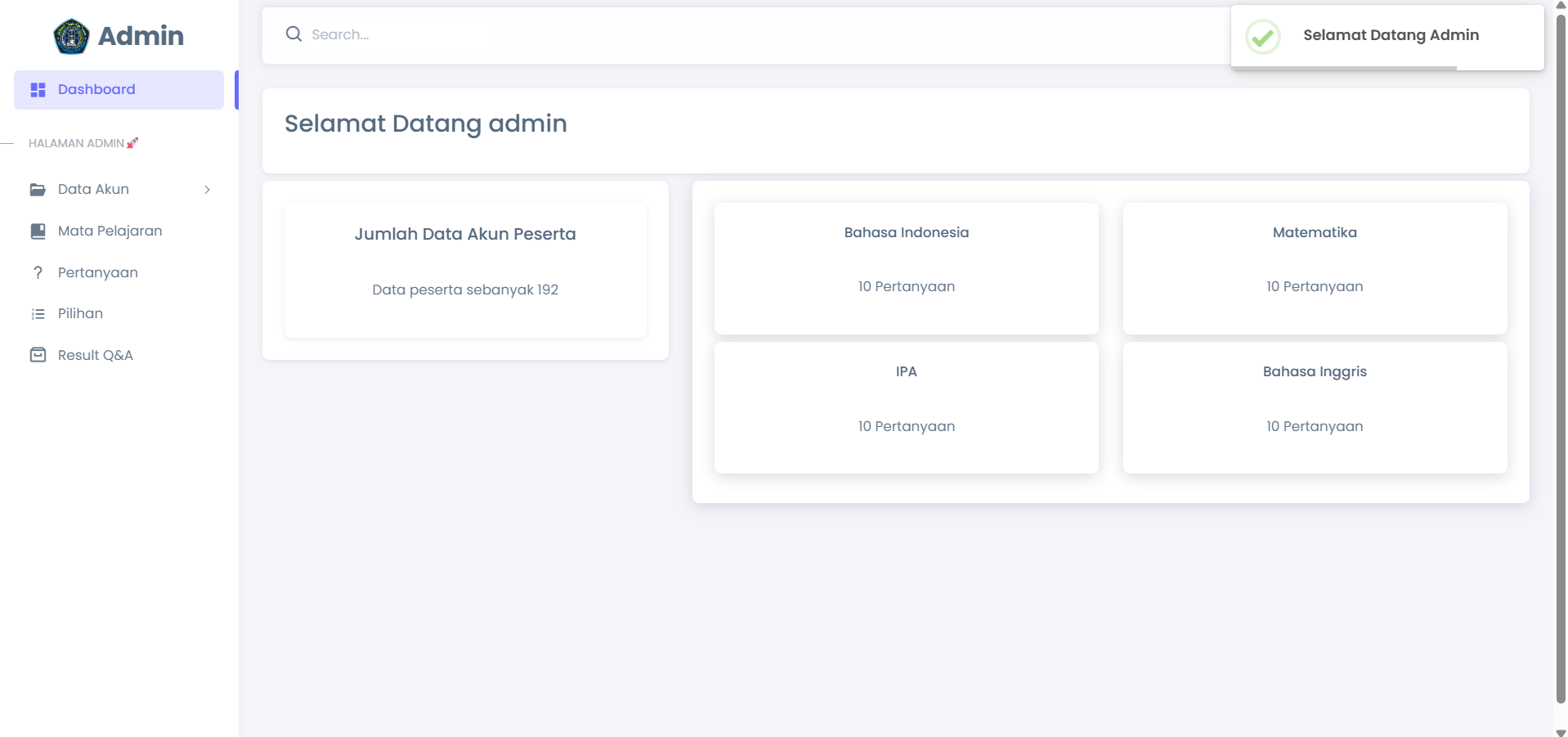Select the Pilihan sidebar link
This screenshot has width=1568, height=737.
tap(80, 314)
